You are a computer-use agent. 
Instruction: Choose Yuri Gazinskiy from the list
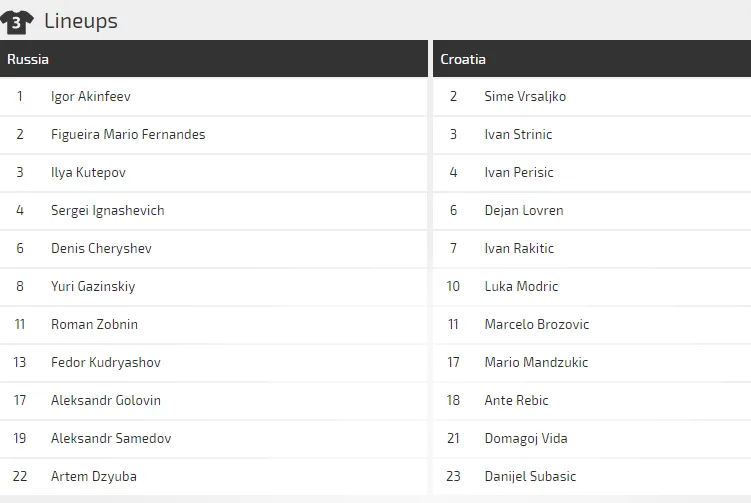click(93, 287)
